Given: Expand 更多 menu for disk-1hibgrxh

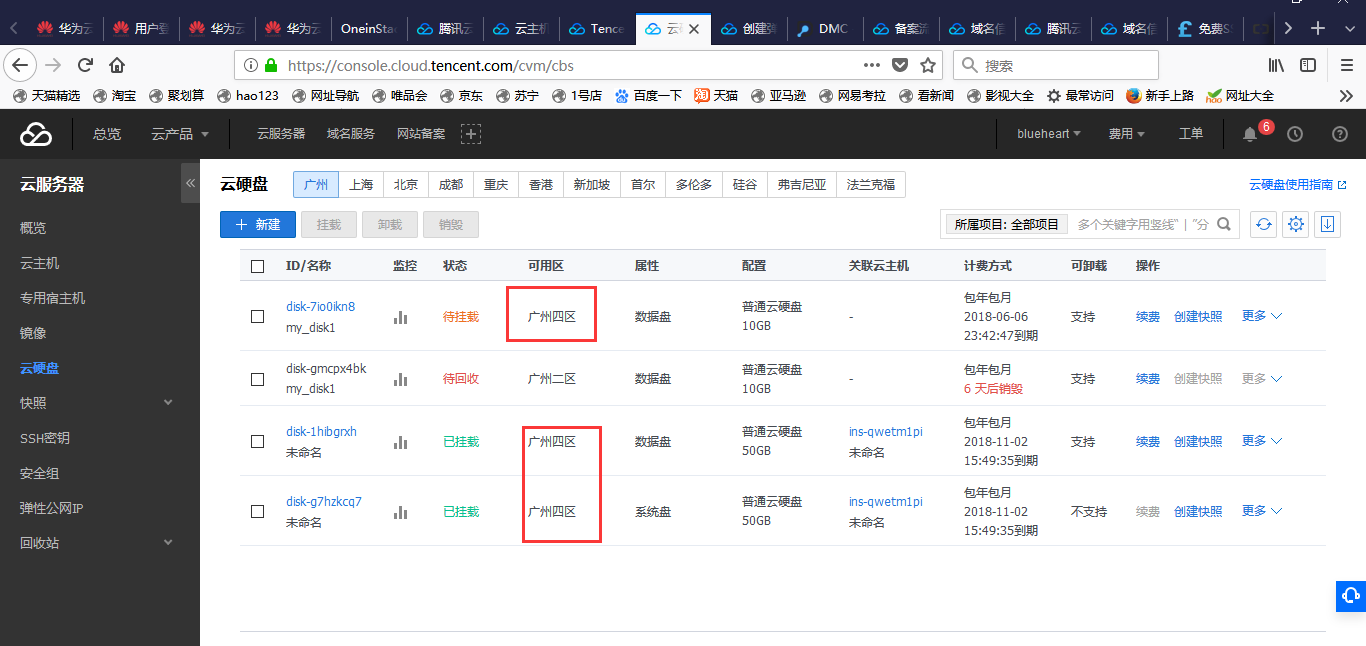Looking at the screenshot, I should [1261, 441].
